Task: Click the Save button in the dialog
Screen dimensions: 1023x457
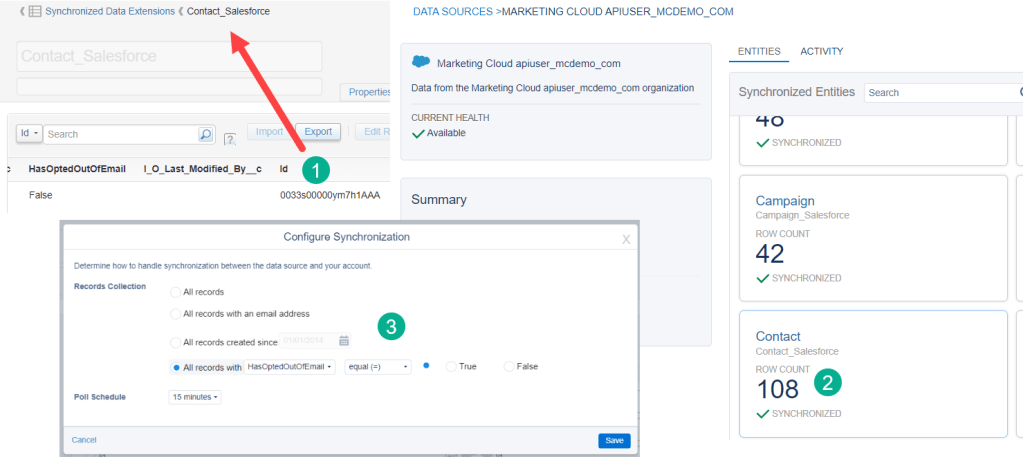Action: tap(614, 441)
